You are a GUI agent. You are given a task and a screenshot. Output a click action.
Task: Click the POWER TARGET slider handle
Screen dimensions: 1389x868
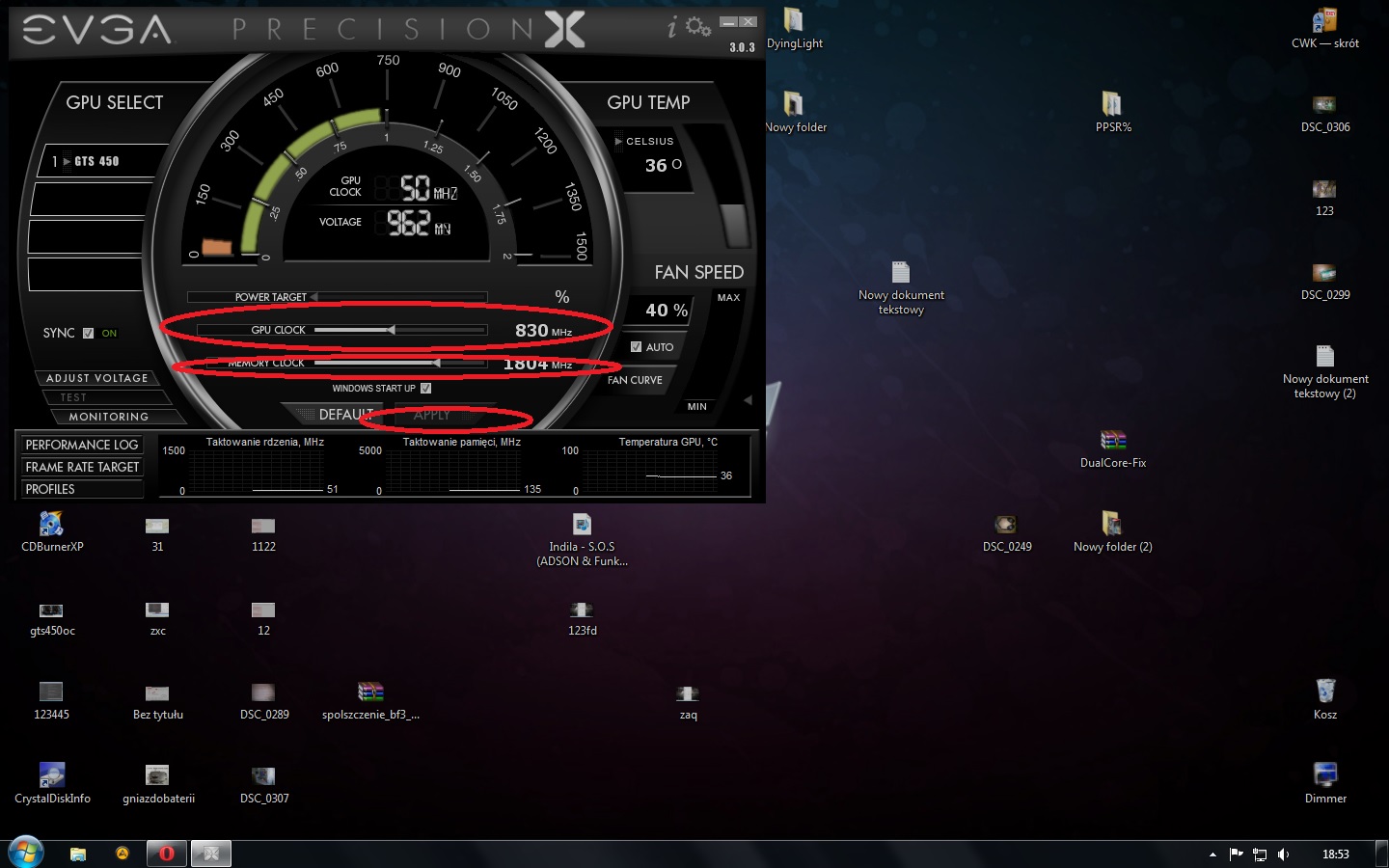click(313, 297)
